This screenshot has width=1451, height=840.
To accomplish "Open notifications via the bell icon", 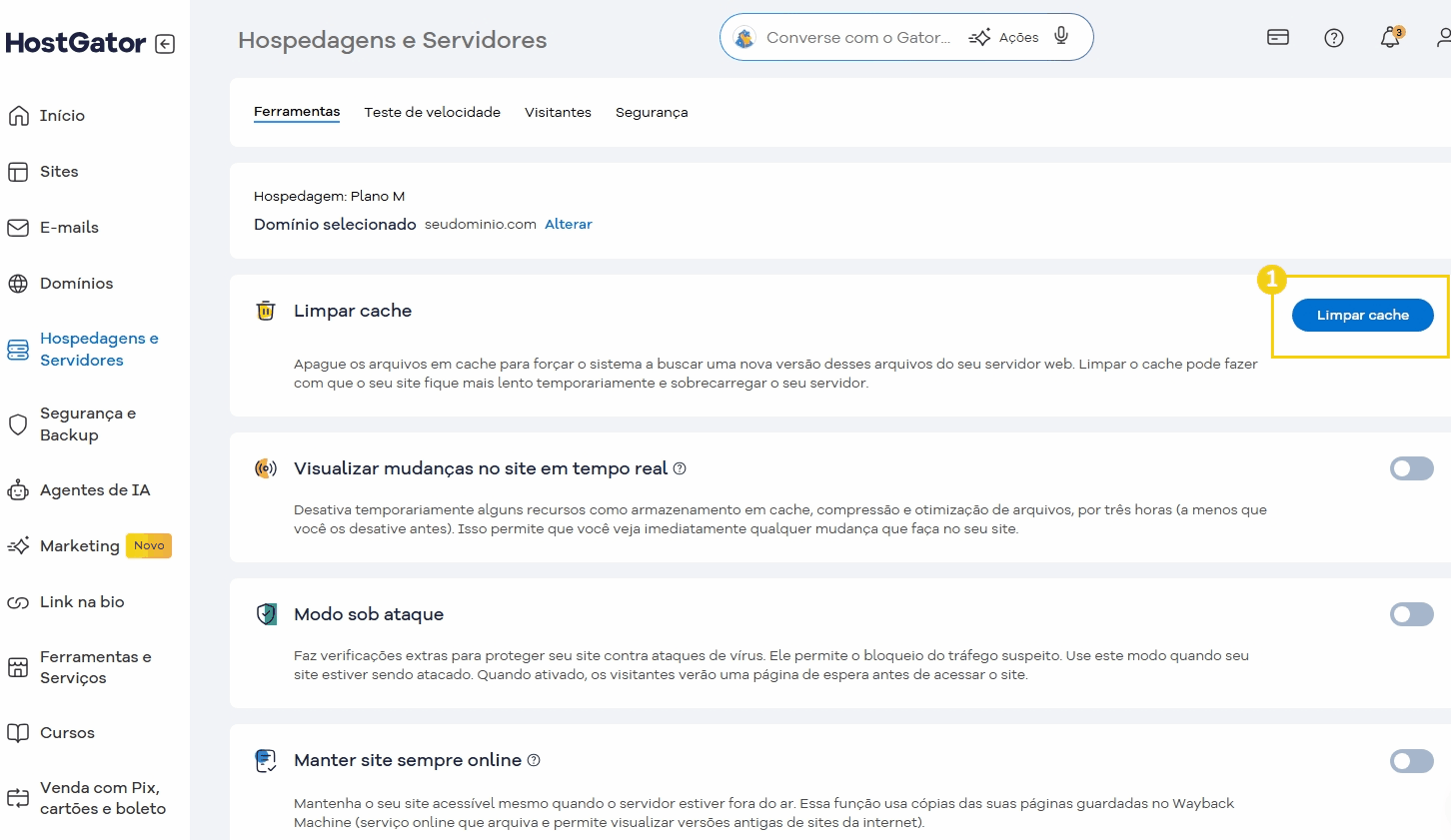I will 1389,38.
